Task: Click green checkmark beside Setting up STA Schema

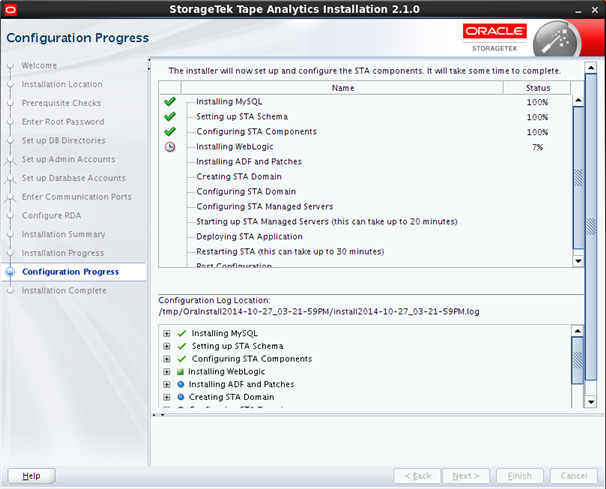Action: [170, 117]
